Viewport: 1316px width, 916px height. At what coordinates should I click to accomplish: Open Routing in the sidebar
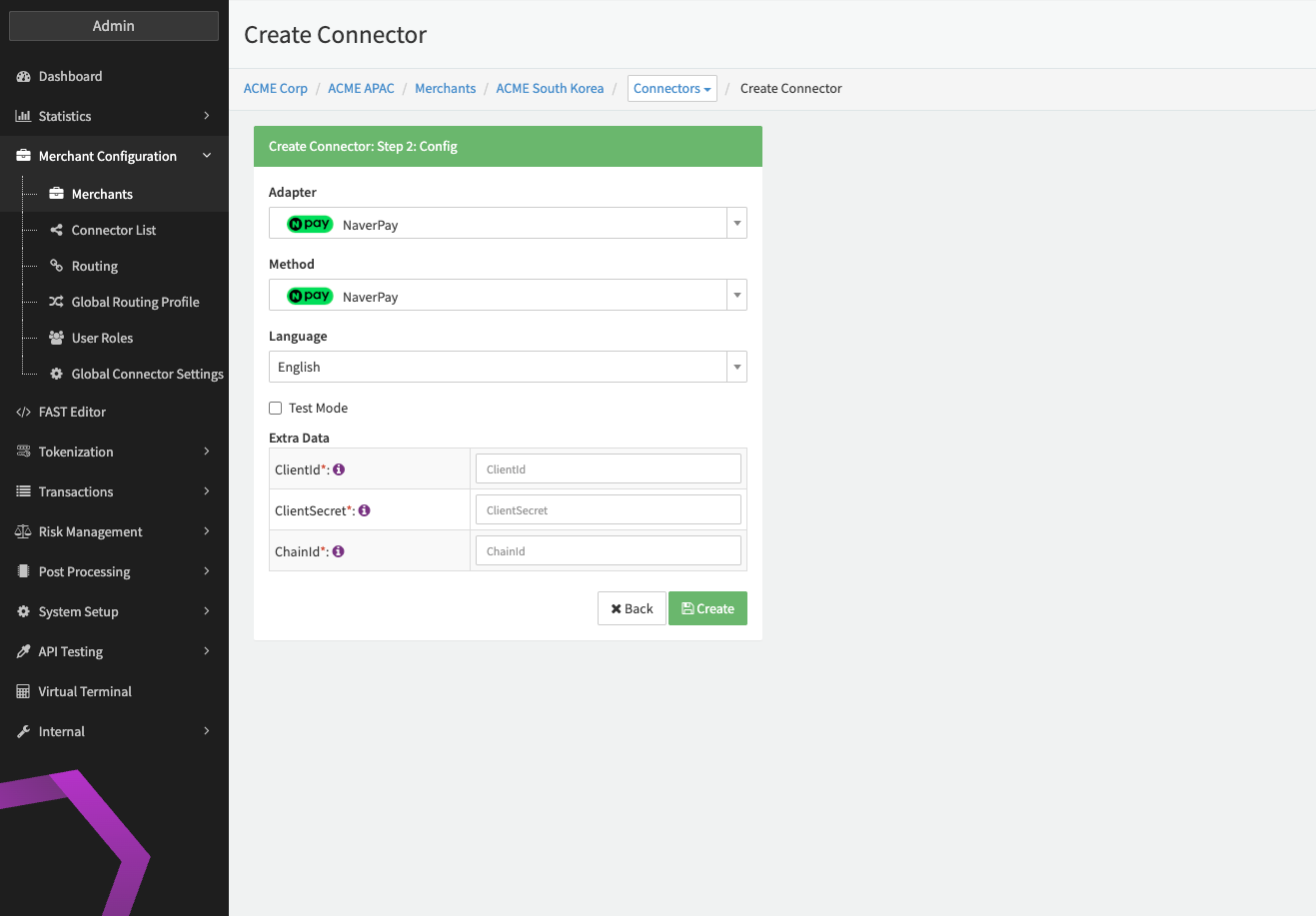(95, 266)
